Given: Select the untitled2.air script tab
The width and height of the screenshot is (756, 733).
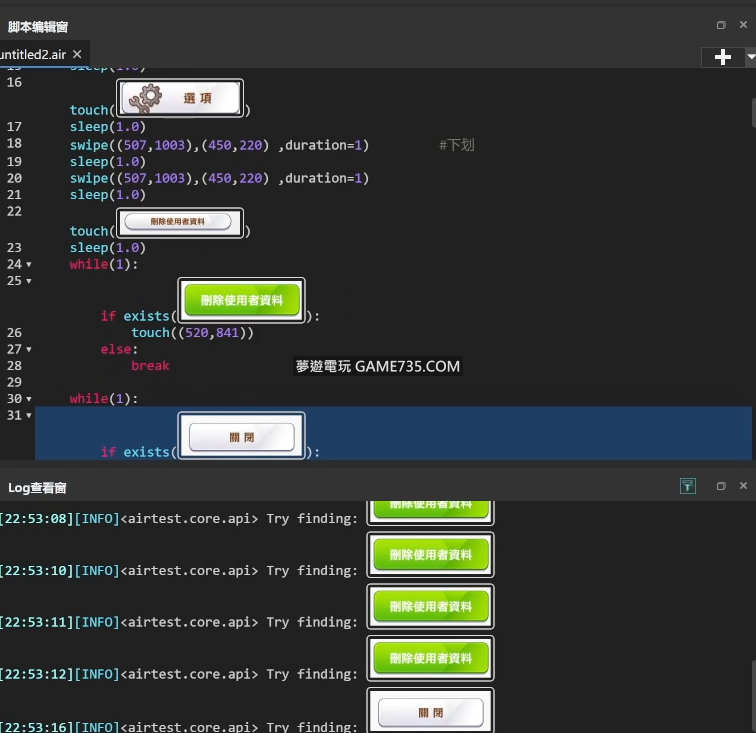Looking at the screenshot, I should [33, 54].
